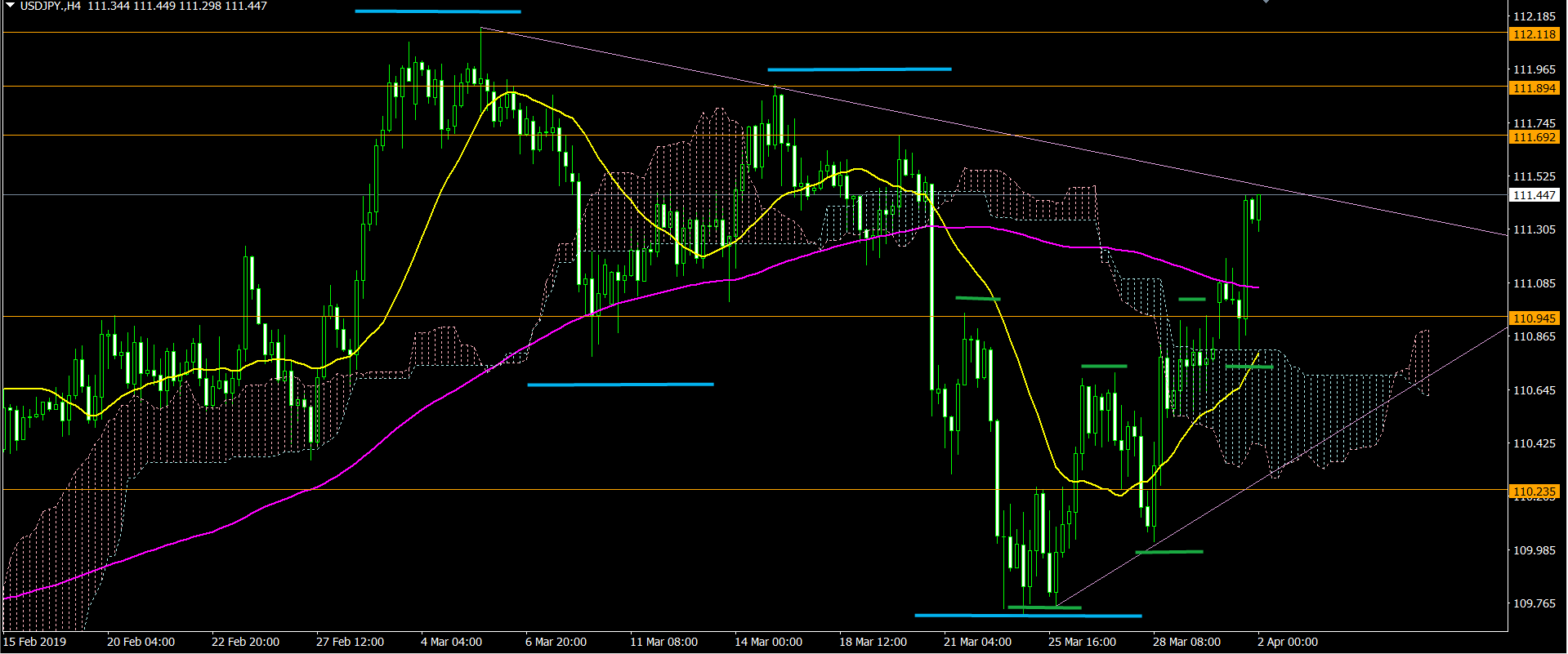Click the 4 Mar 04:00 time label

point(451,642)
